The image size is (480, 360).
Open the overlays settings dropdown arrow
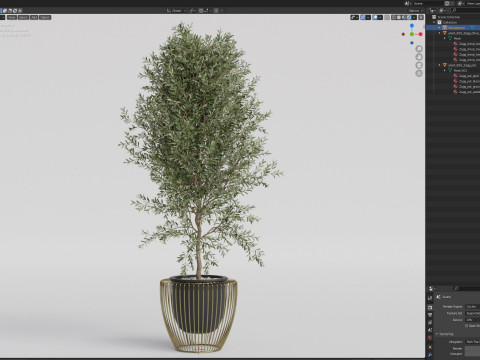point(380,17)
